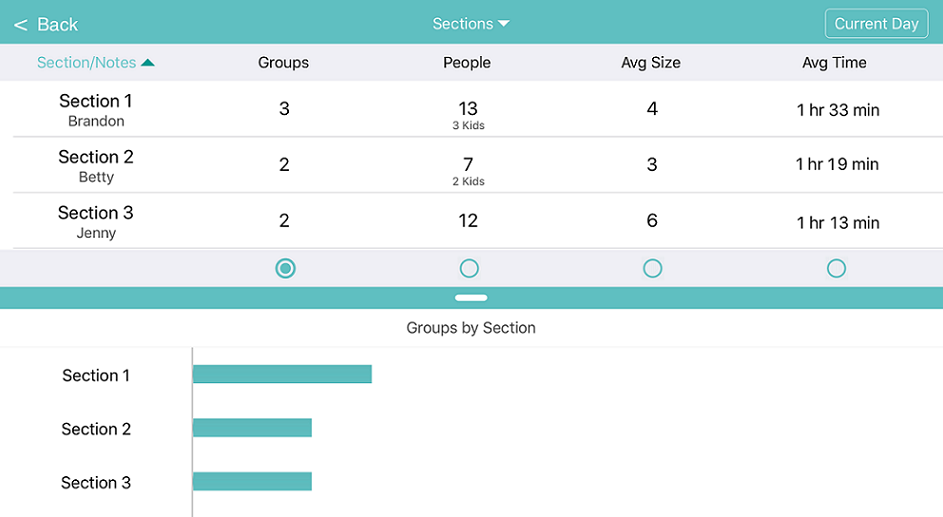Image resolution: width=943 pixels, height=517 pixels.
Task: Select the Groups chart radio button
Action: (x=285, y=268)
